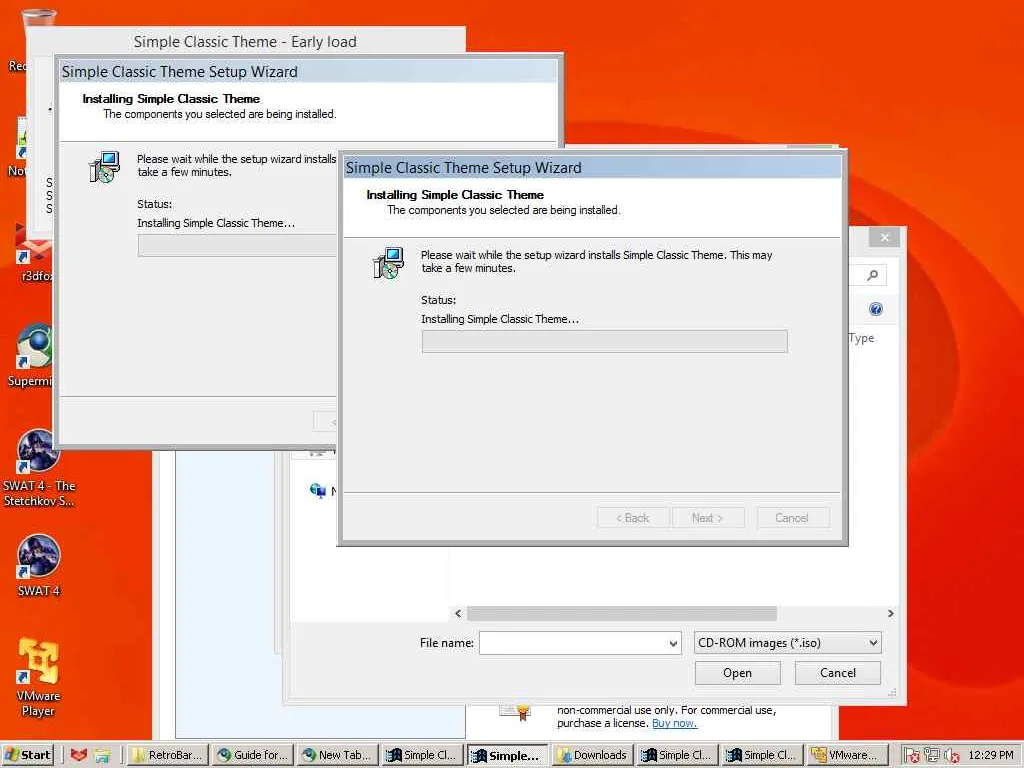Click the disabled Back button in front wizard
1024x768 pixels.
pos(633,518)
